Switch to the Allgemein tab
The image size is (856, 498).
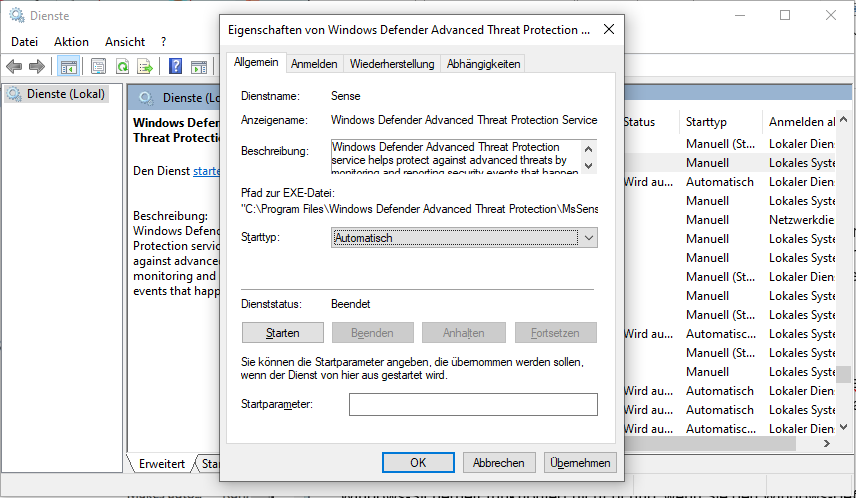tap(256, 62)
